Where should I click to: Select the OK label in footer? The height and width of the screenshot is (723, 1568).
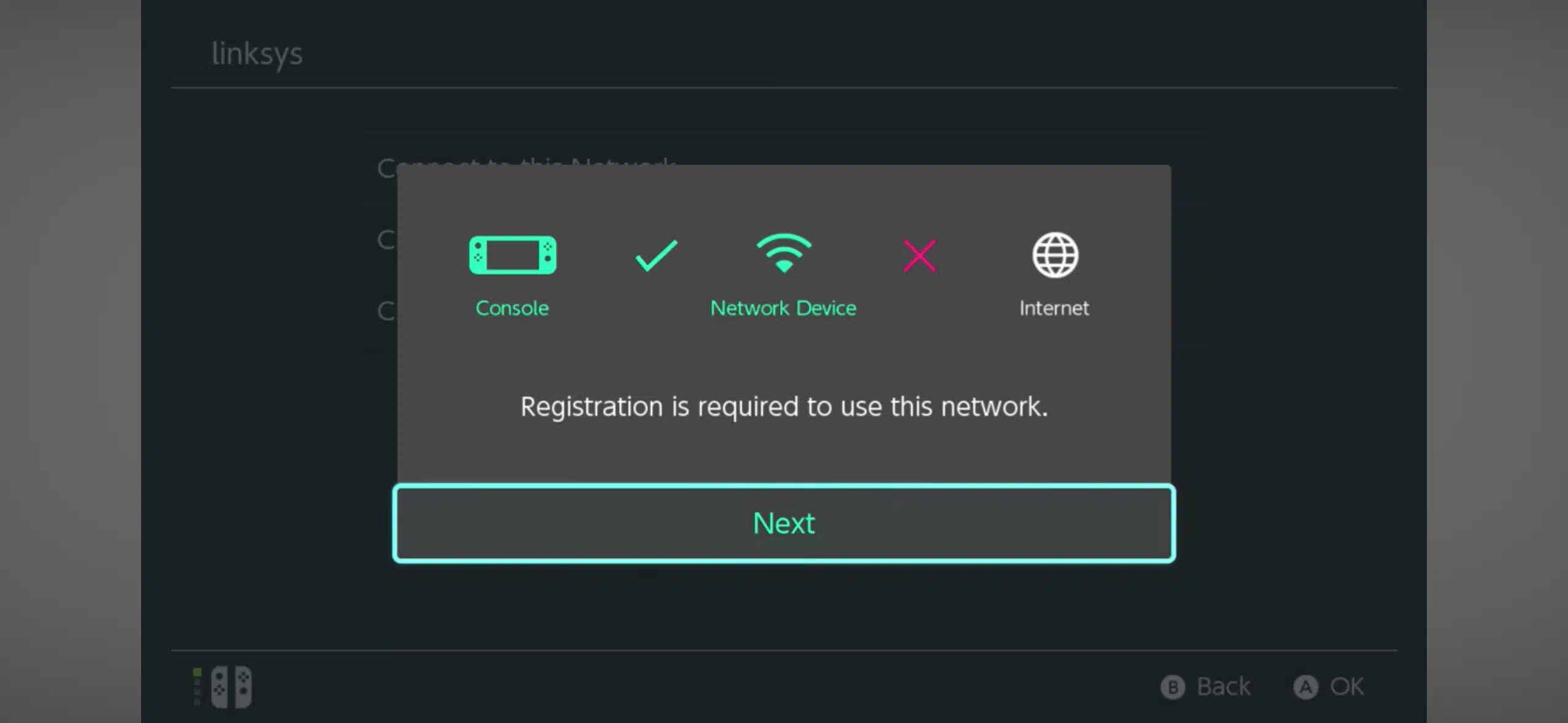[1347, 687]
